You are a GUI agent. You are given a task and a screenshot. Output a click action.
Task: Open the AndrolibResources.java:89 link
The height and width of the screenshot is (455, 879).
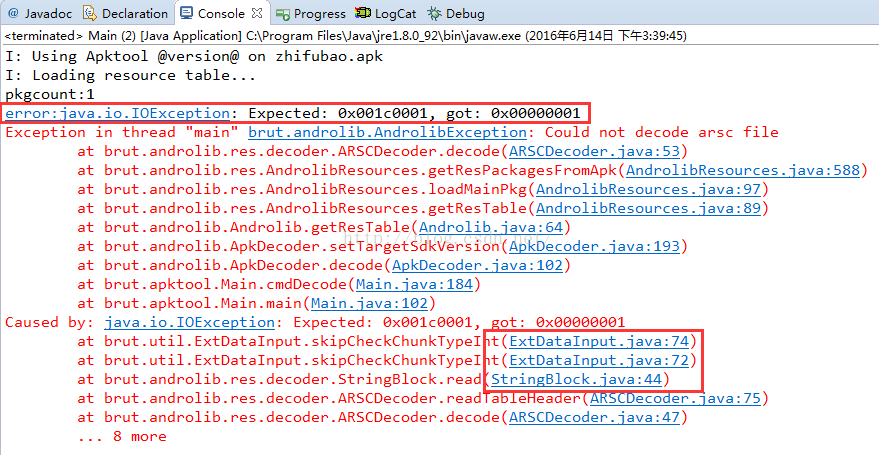(x=648, y=208)
